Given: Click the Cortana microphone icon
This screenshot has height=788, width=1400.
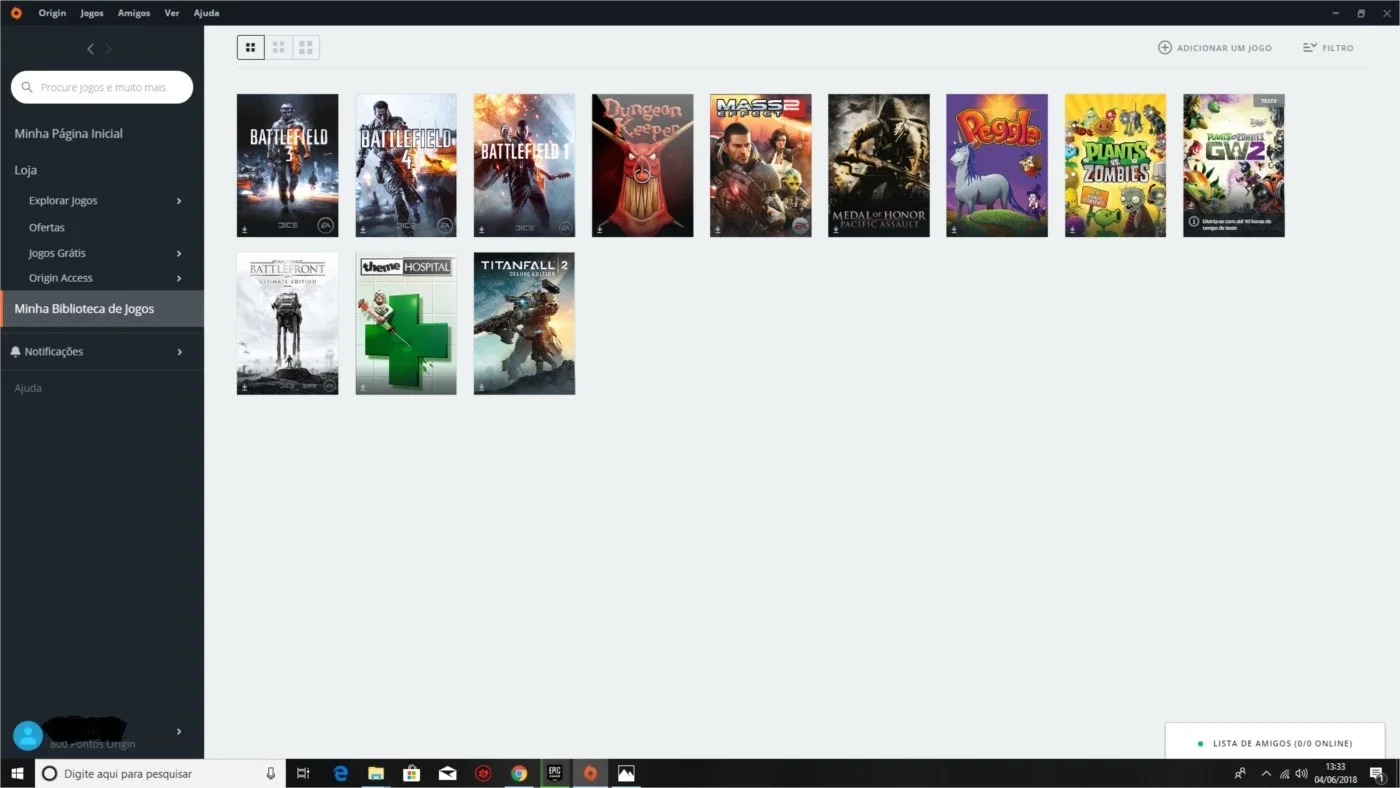Looking at the screenshot, I should pos(270,773).
